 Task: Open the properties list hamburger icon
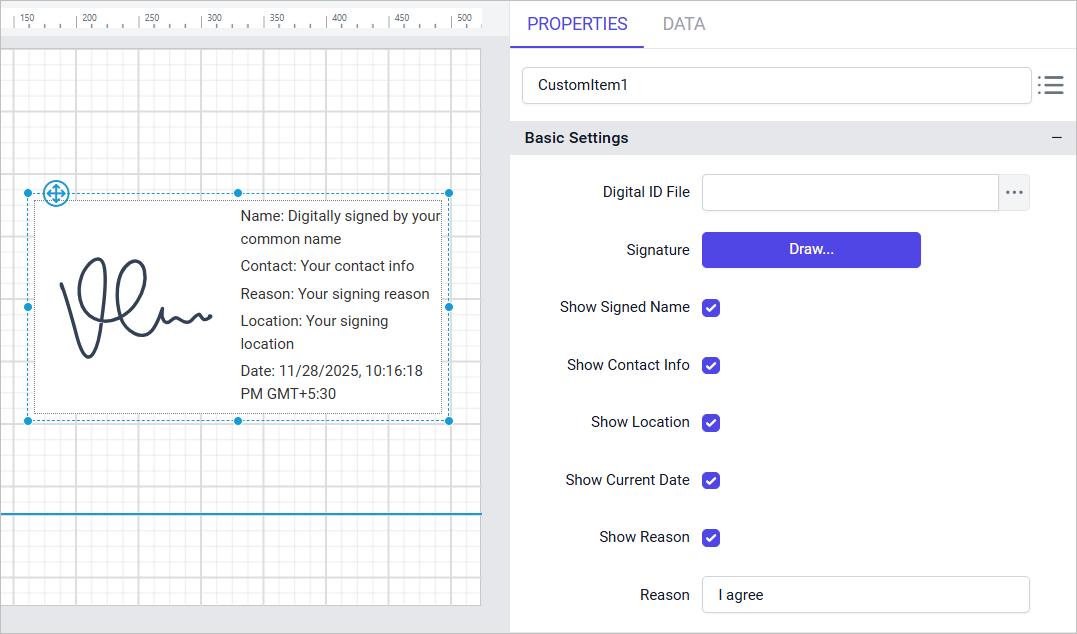[x=1051, y=86]
